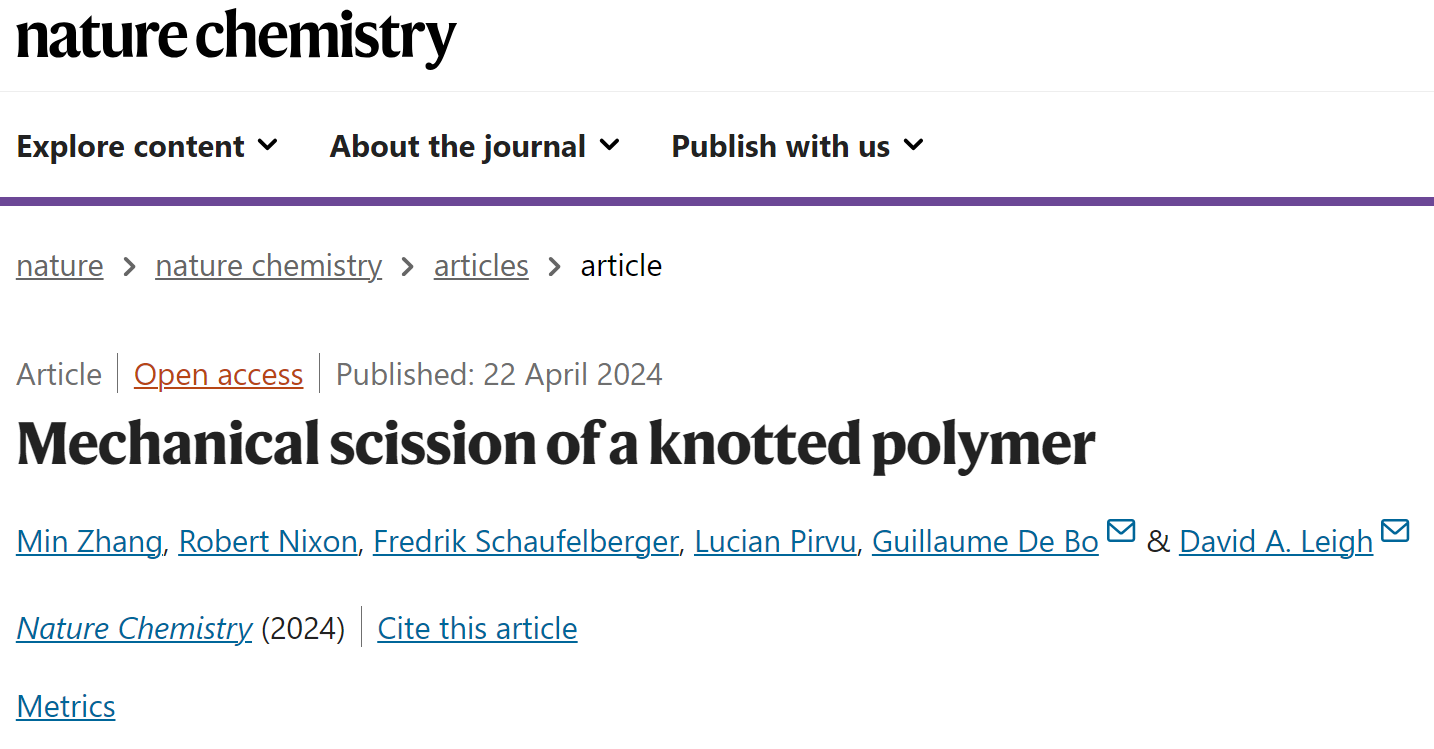
Task: Open the Publish with us menu
Action: 798,146
